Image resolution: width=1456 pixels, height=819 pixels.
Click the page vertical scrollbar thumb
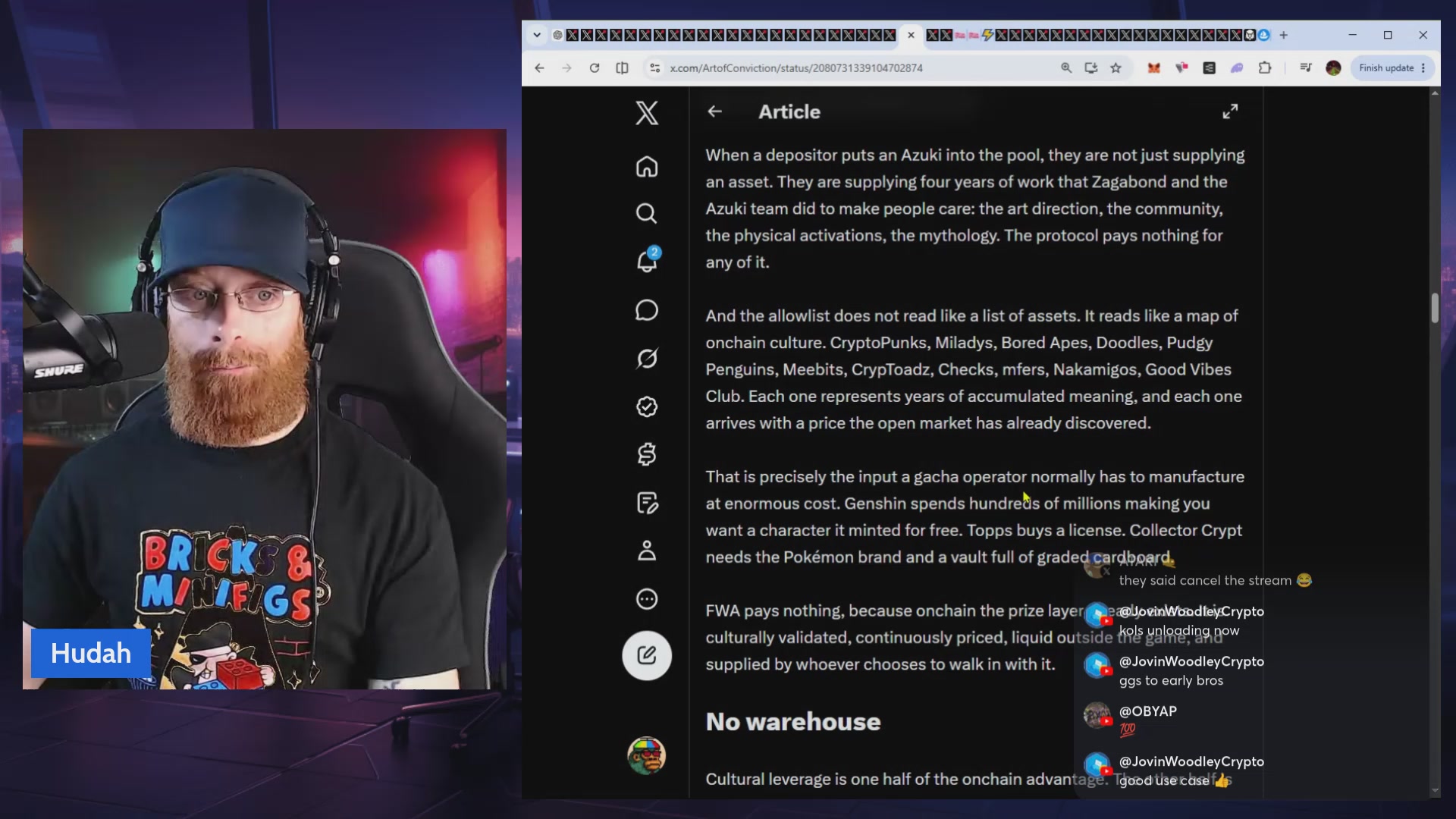click(1434, 308)
